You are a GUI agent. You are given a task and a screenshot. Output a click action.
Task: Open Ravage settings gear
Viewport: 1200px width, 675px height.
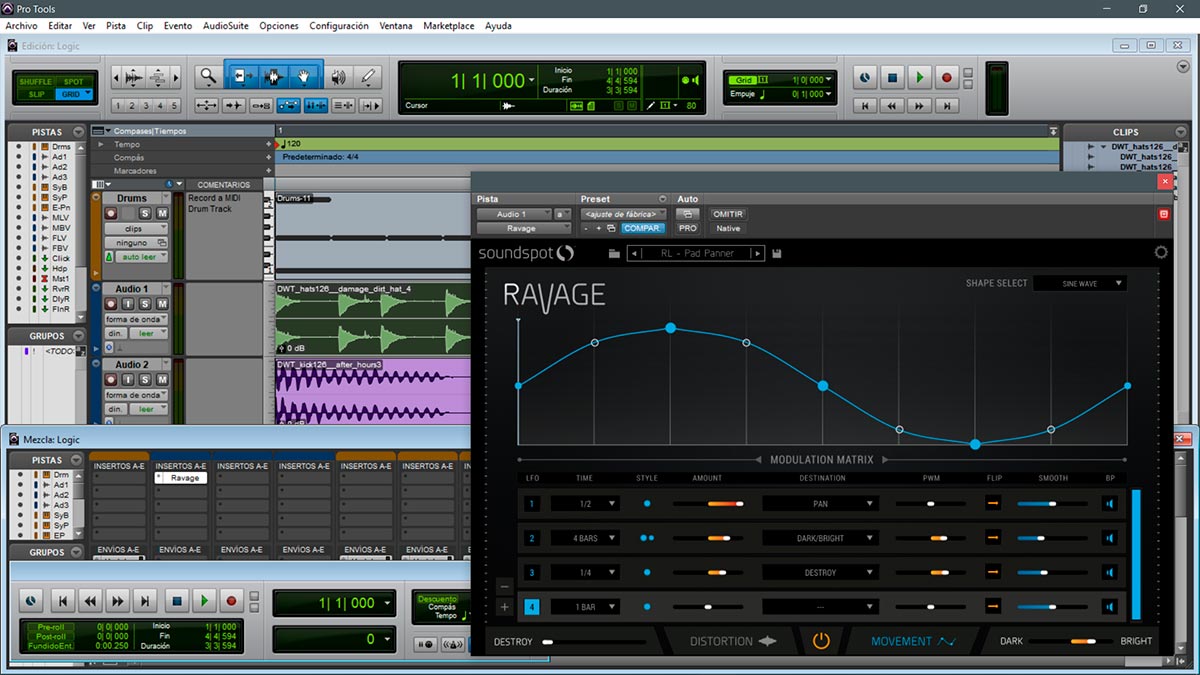coord(1161,252)
